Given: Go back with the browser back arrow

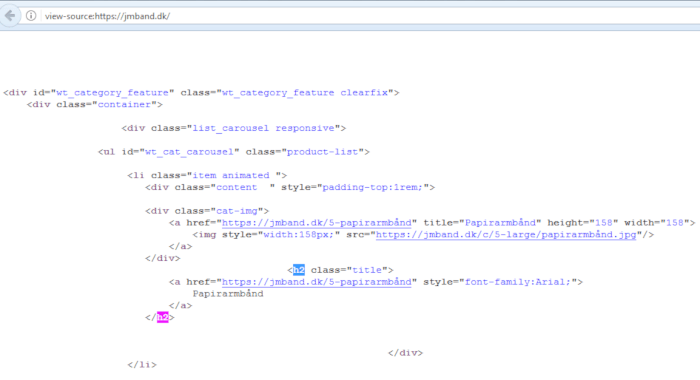Looking at the screenshot, I should pos(10,16).
